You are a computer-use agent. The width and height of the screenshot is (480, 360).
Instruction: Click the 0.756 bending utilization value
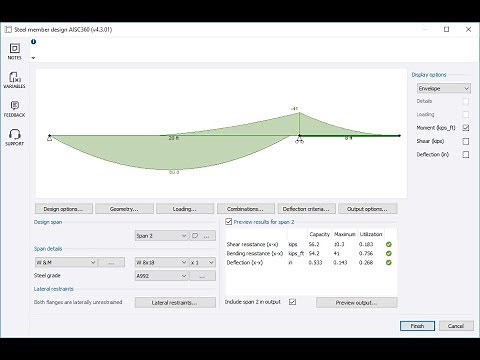point(366,253)
